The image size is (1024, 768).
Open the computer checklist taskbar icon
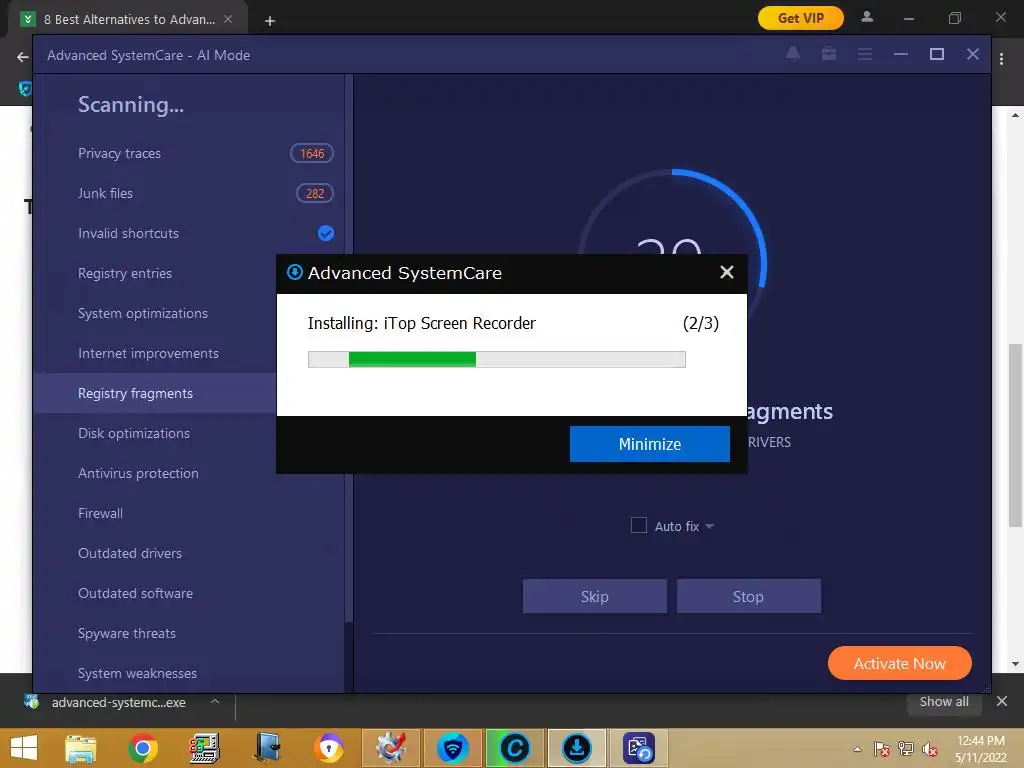coord(204,748)
